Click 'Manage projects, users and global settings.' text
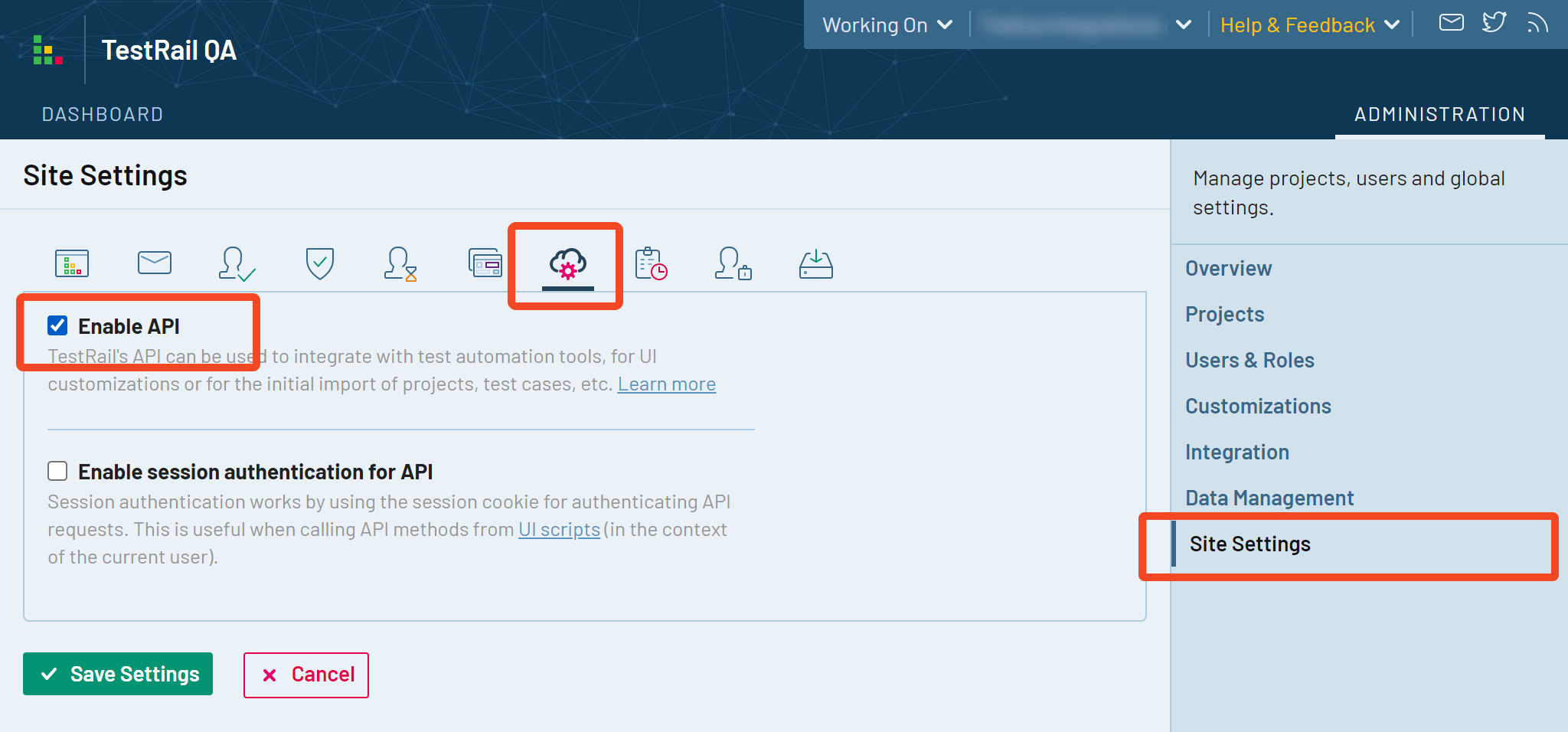Screen dimensions: 1568x732 pos(1348,193)
